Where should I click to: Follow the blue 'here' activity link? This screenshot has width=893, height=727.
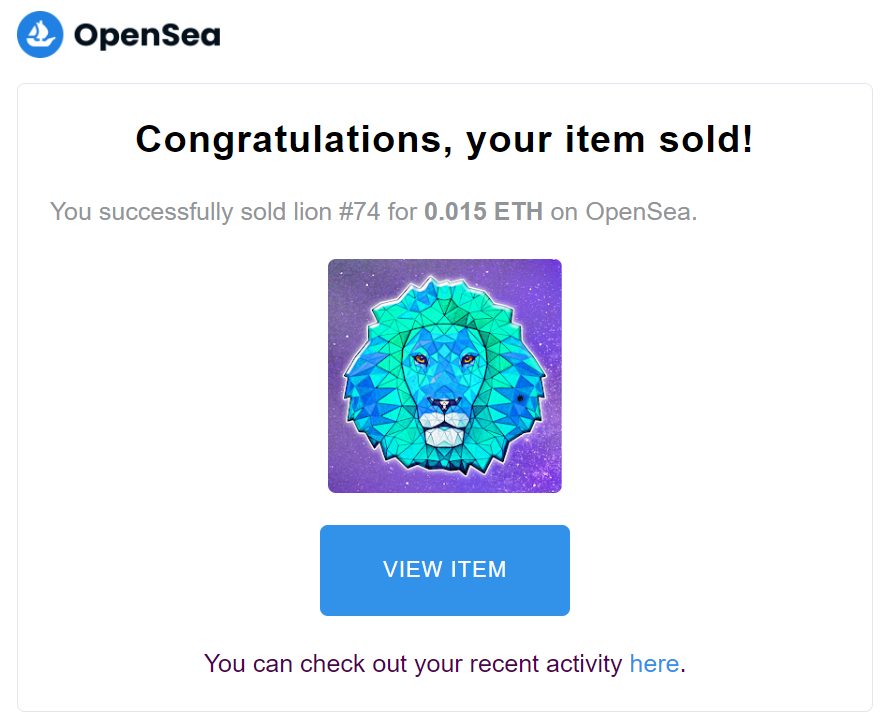pyautogui.click(x=654, y=664)
